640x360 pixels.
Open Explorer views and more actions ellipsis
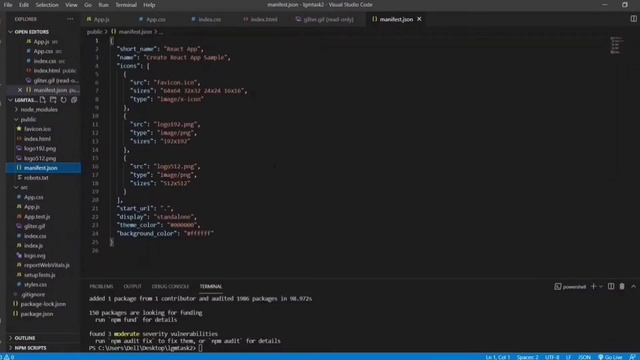[x=70, y=19]
